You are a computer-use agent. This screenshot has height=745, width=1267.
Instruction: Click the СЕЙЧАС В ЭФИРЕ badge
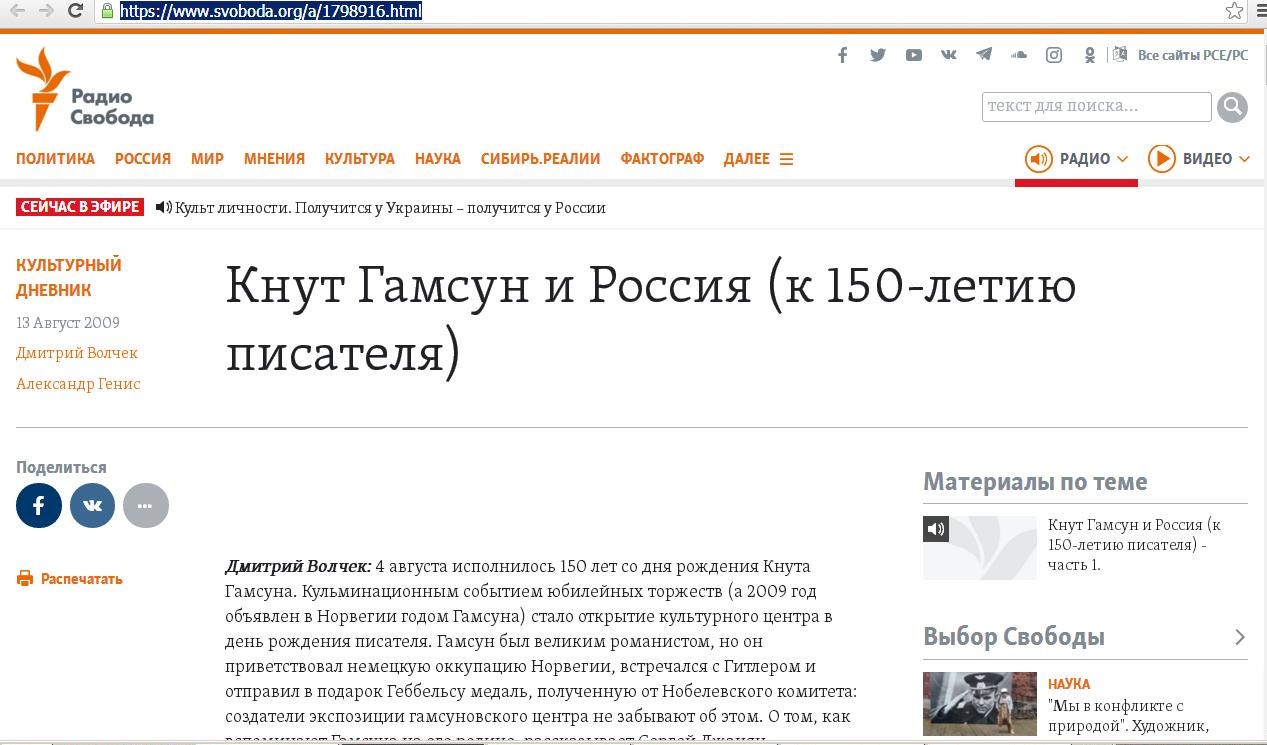(80, 207)
